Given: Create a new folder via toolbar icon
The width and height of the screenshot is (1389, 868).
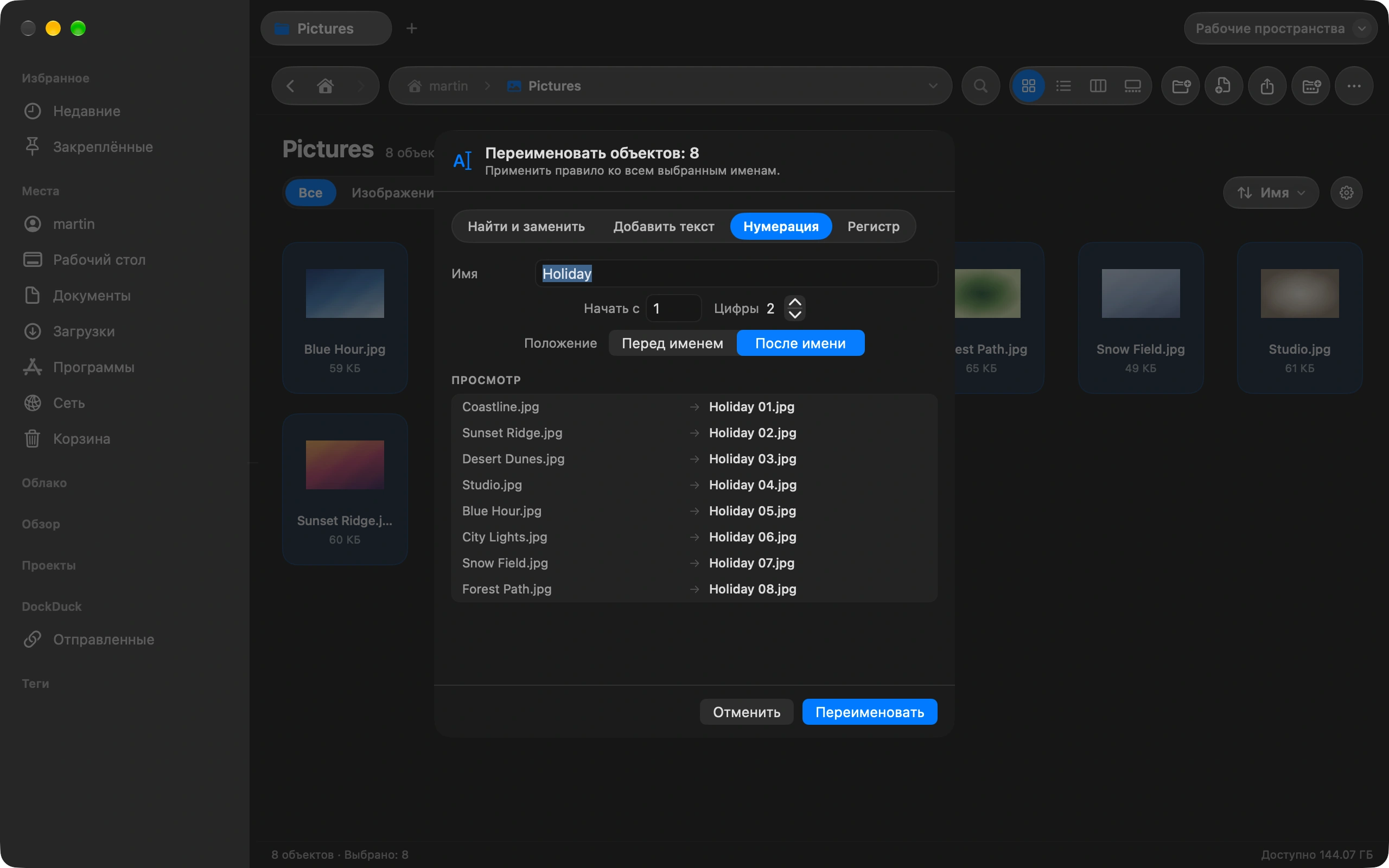Looking at the screenshot, I should coord(1181,86).
